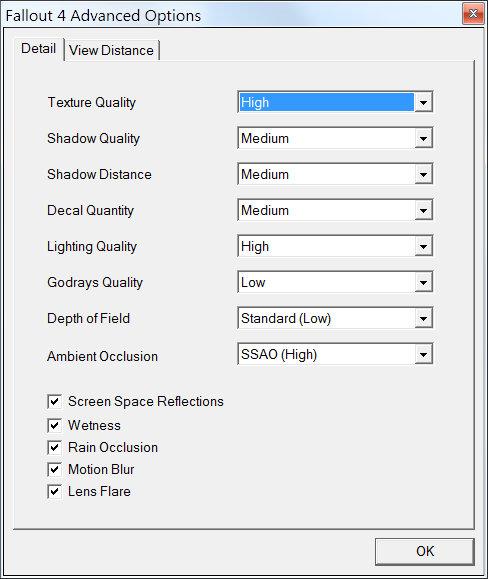The width and height of the screenshot is (488, 579).
Task: Expand Godrays Quality dropdown arrow
Action: click(x=423, y=282)
